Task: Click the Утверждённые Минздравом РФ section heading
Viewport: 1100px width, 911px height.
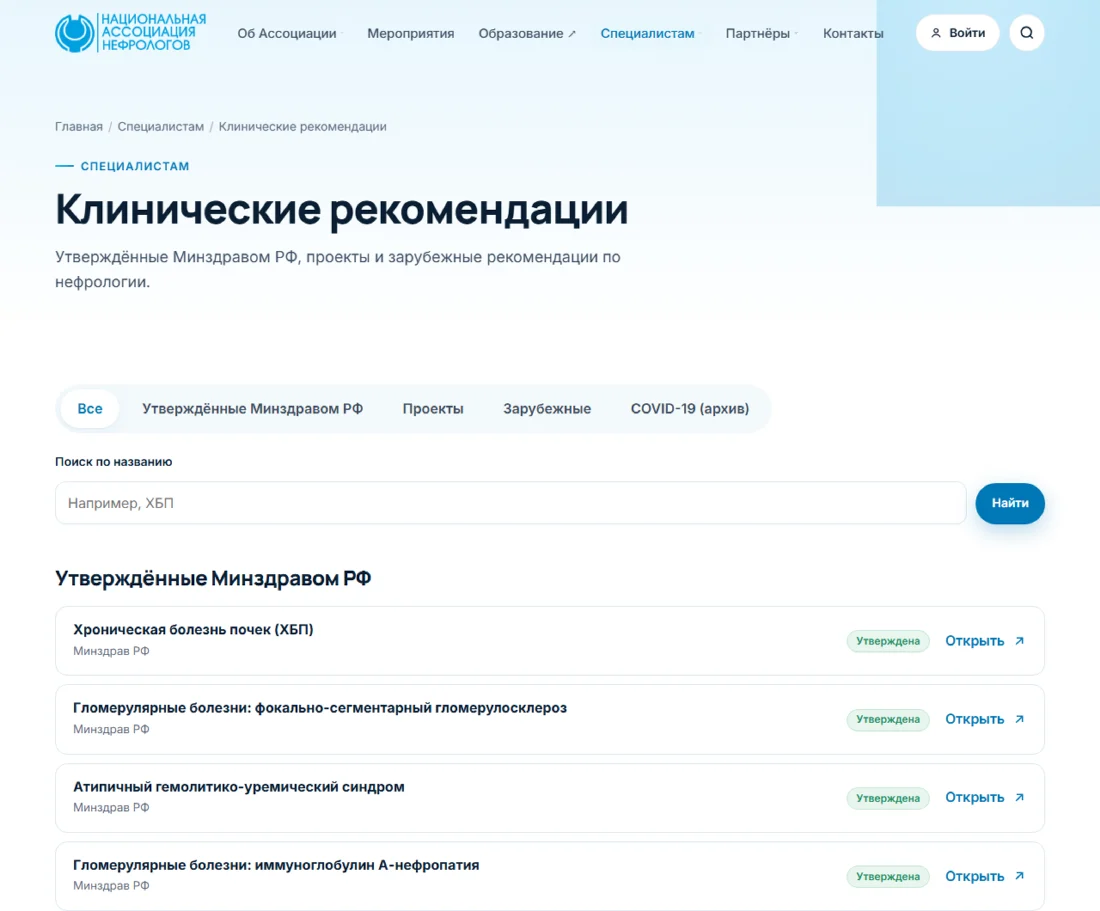Action: point(213,579)
